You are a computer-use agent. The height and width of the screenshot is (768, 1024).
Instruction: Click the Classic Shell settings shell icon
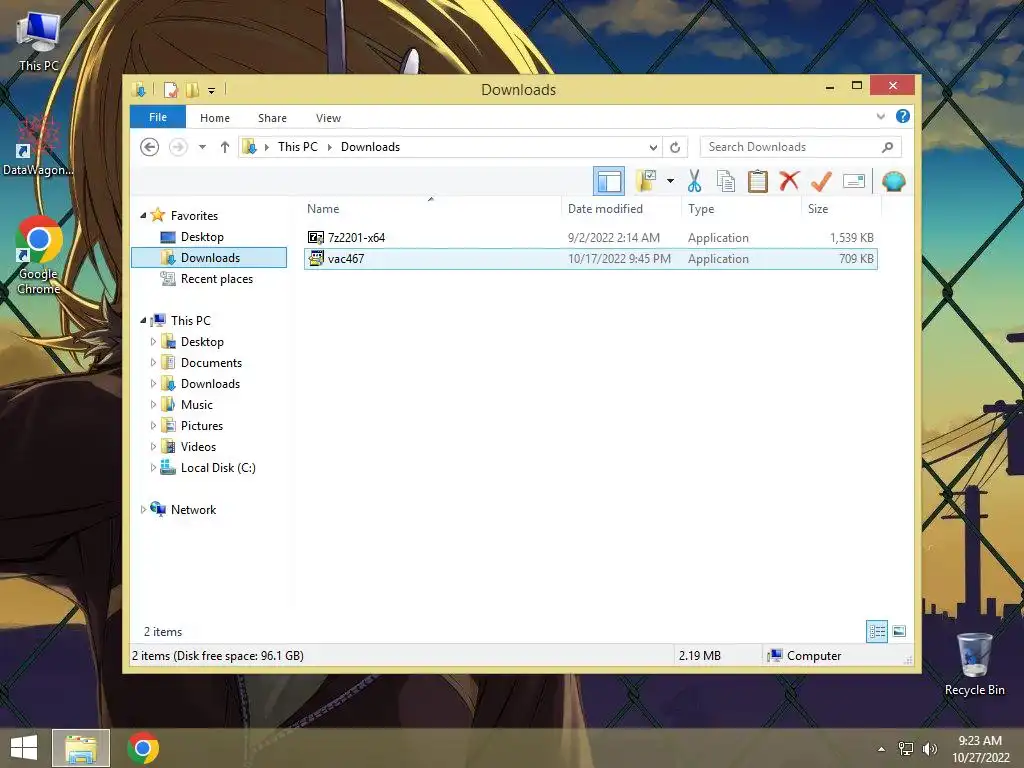893,182
